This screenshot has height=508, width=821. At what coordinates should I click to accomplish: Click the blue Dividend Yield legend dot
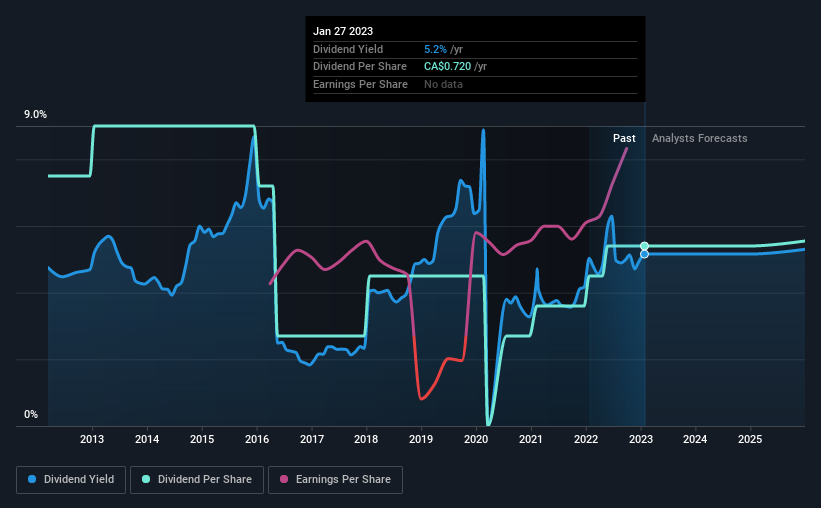[x=32, y=479]
